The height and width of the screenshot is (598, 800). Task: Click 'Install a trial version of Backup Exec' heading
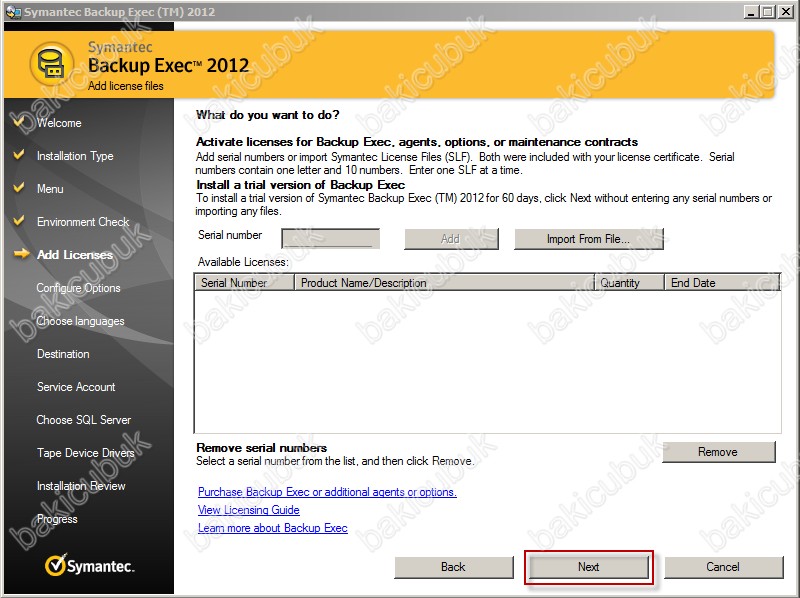click(301, 185)
